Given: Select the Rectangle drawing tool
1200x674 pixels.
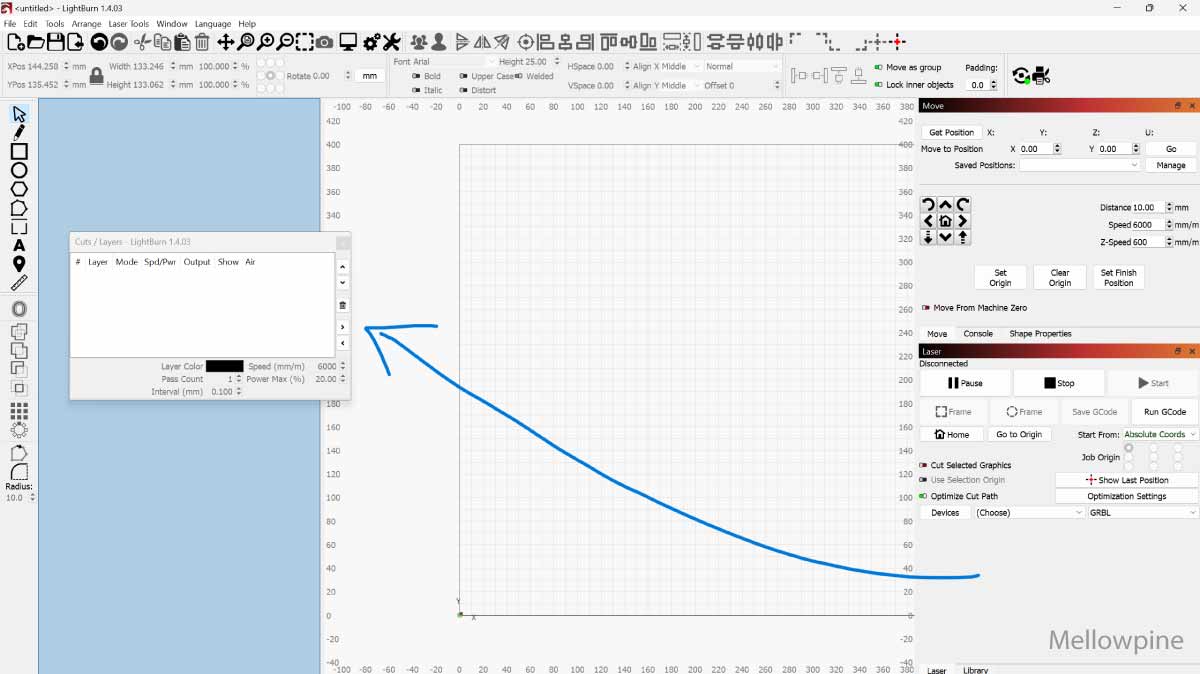Looking at the screenshot, I should tap(19, 151).
